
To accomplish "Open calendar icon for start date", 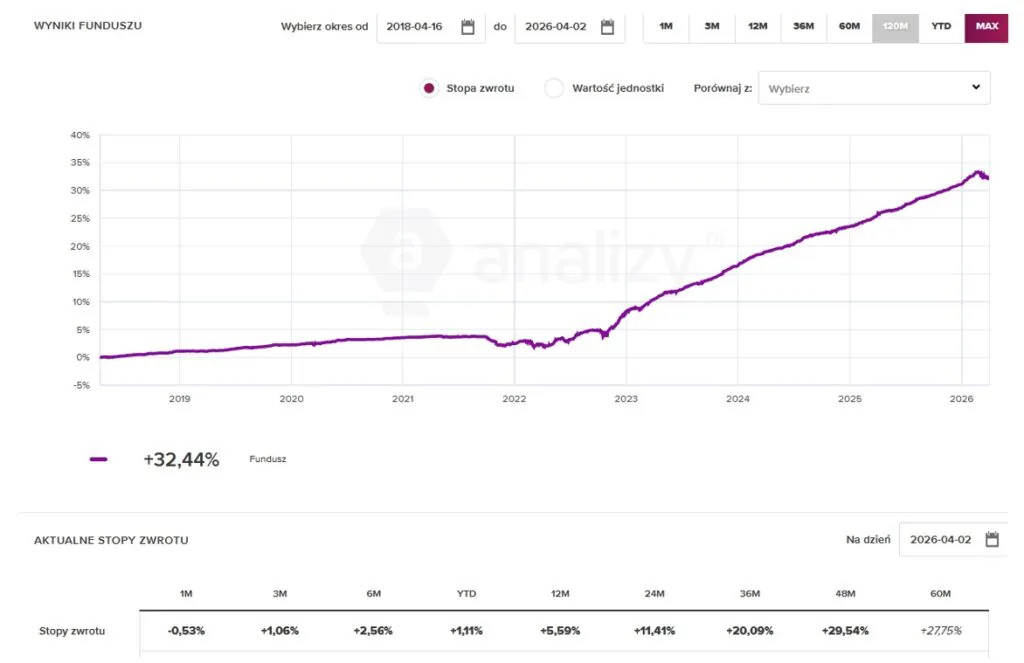I will 467,27.
